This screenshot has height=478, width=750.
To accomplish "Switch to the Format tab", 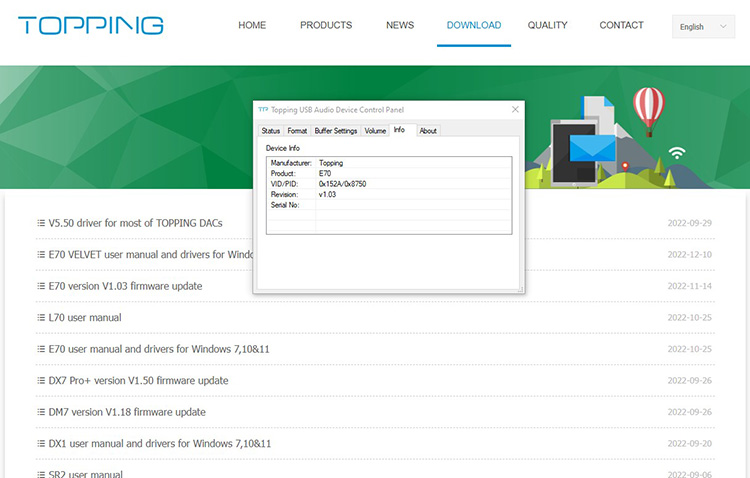I will [x=297, y=131].
